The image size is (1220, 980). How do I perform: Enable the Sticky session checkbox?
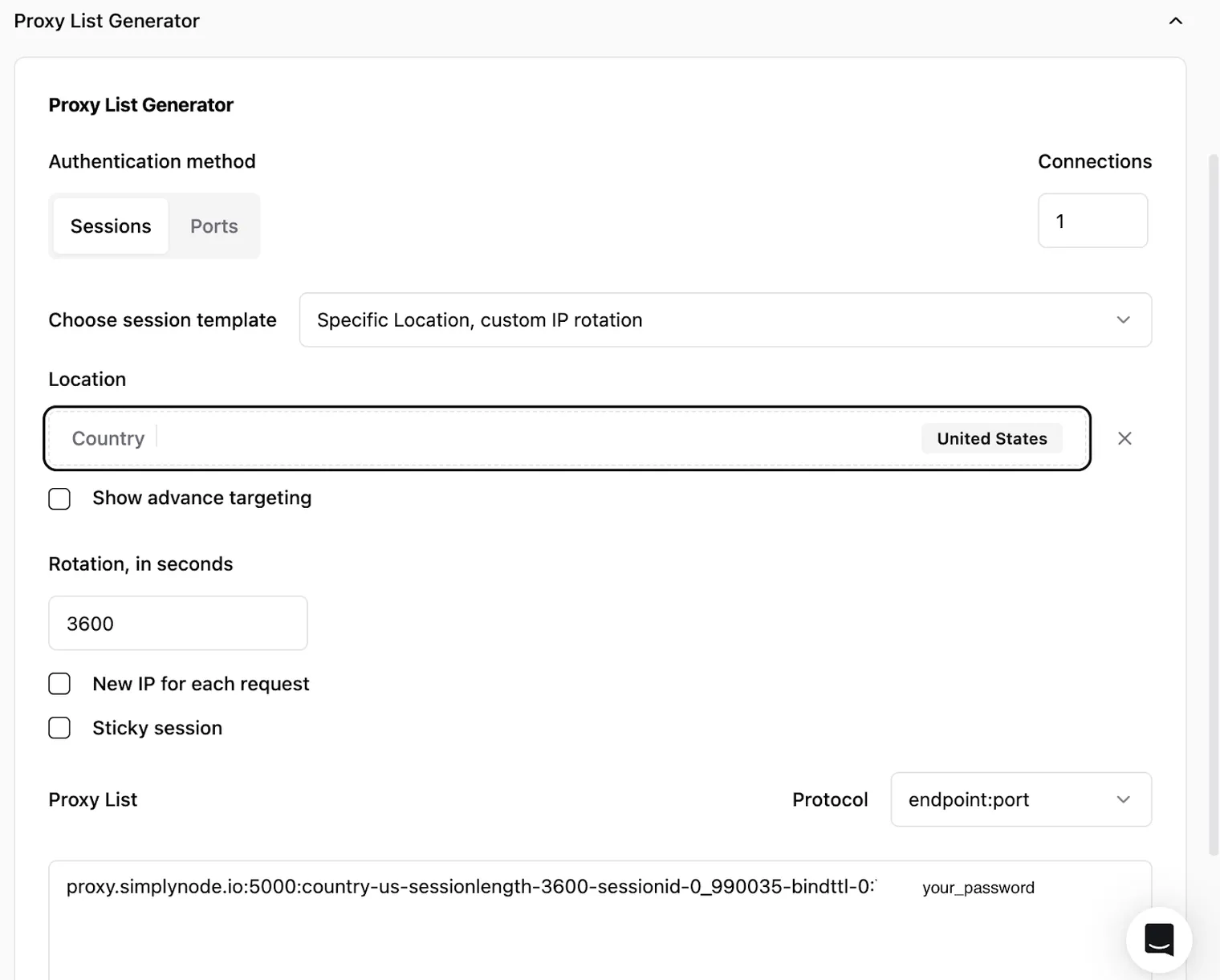click(59, 728)
